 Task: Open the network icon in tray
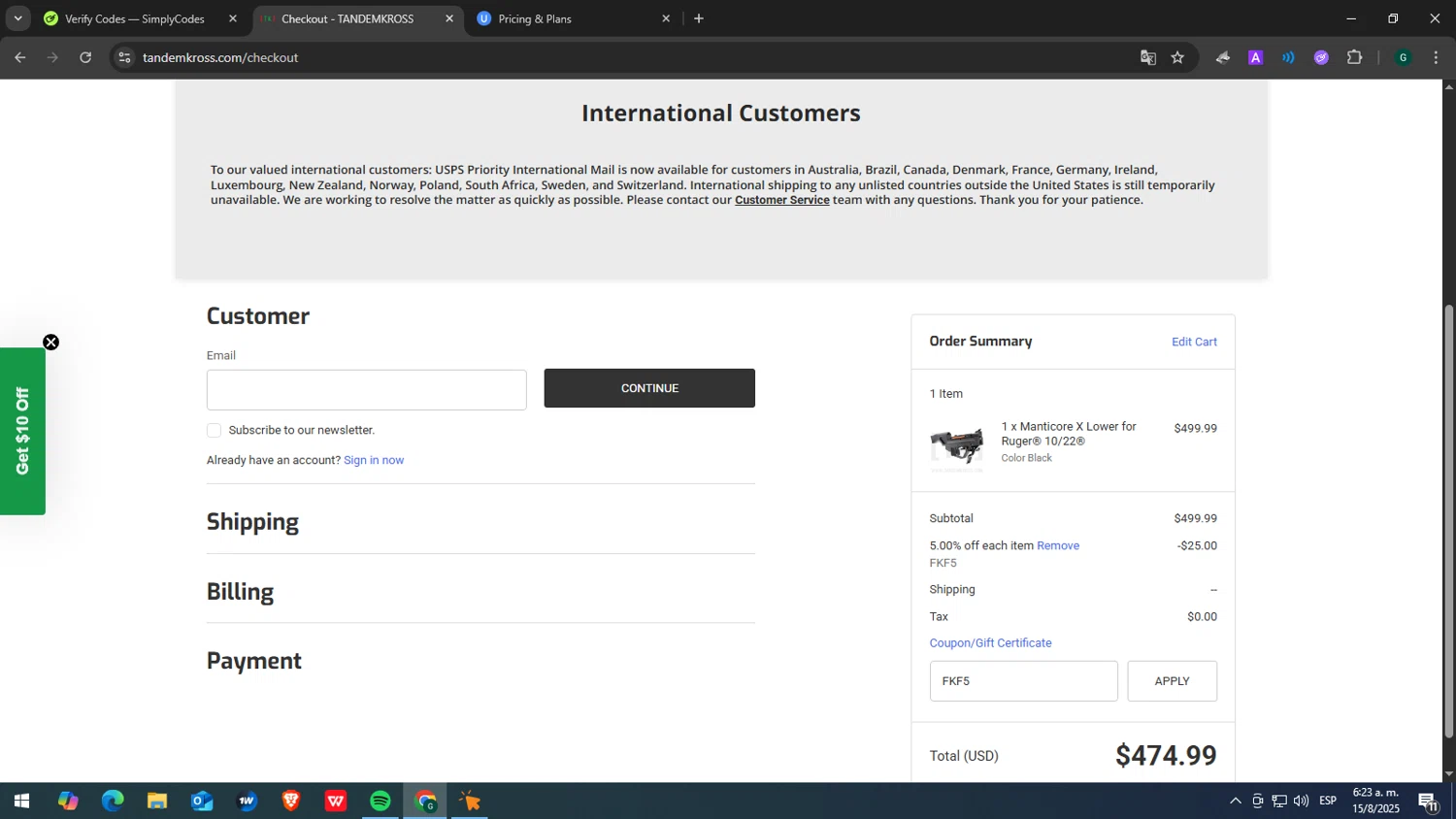[x=1279, y=801]
